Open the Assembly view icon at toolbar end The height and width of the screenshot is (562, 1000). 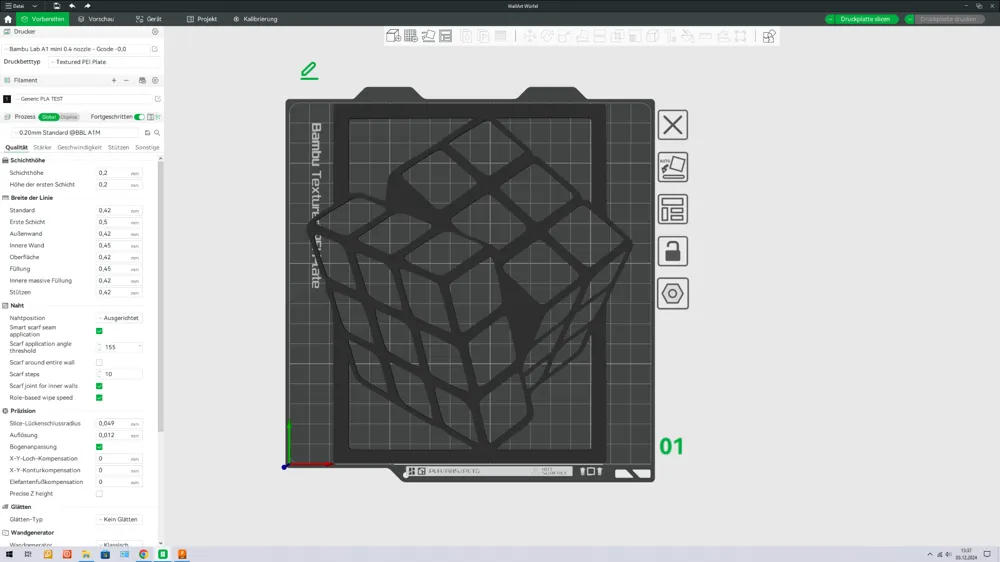[x=768, y=36]
